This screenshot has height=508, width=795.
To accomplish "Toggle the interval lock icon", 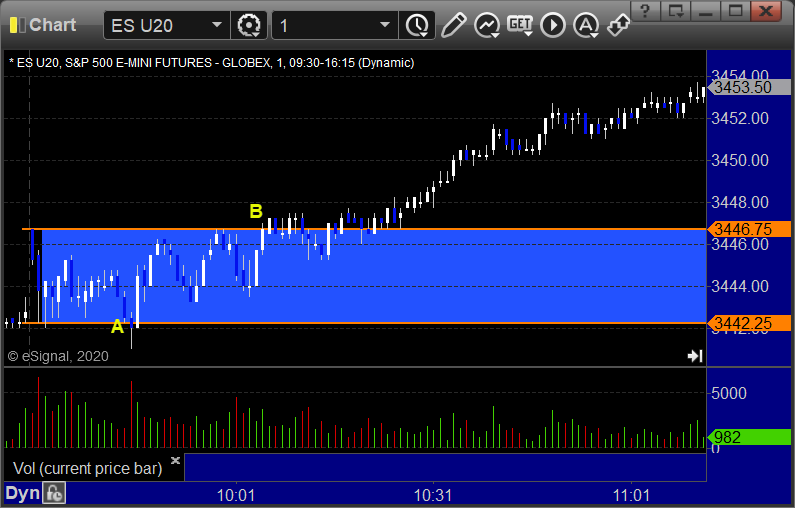I will click(x=54, y=493).
